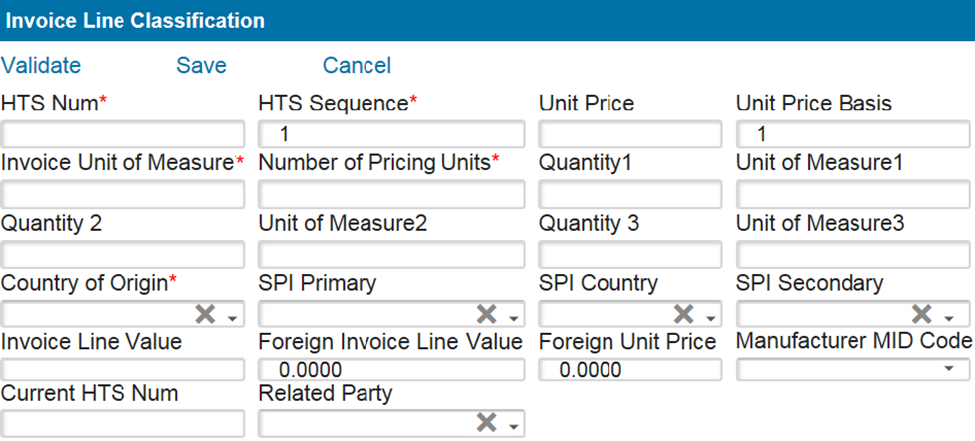
Task: Select the Unit Price input box
Action: click(x=629, y=134)
